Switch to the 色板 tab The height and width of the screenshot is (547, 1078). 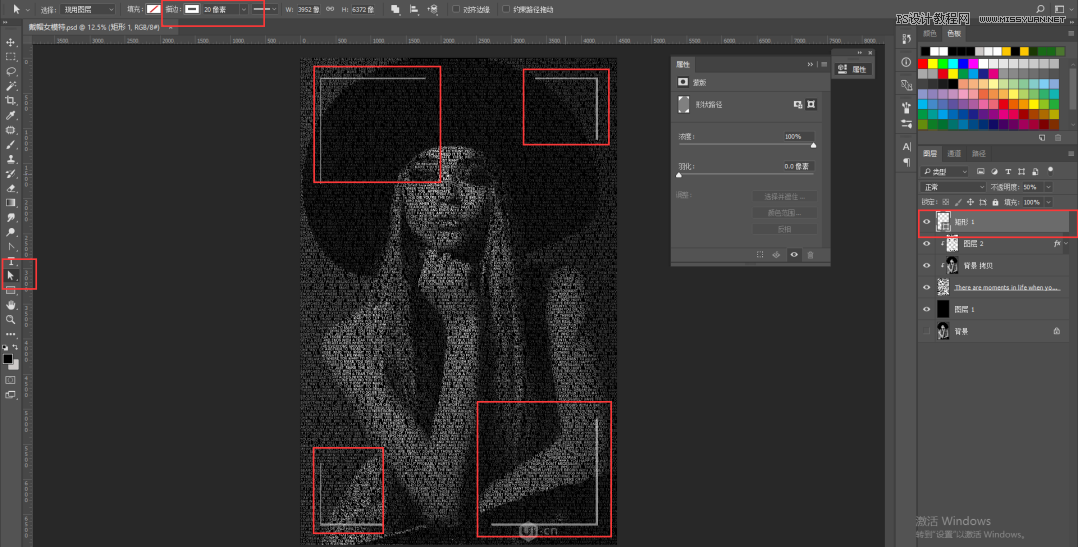pos(954,34)
